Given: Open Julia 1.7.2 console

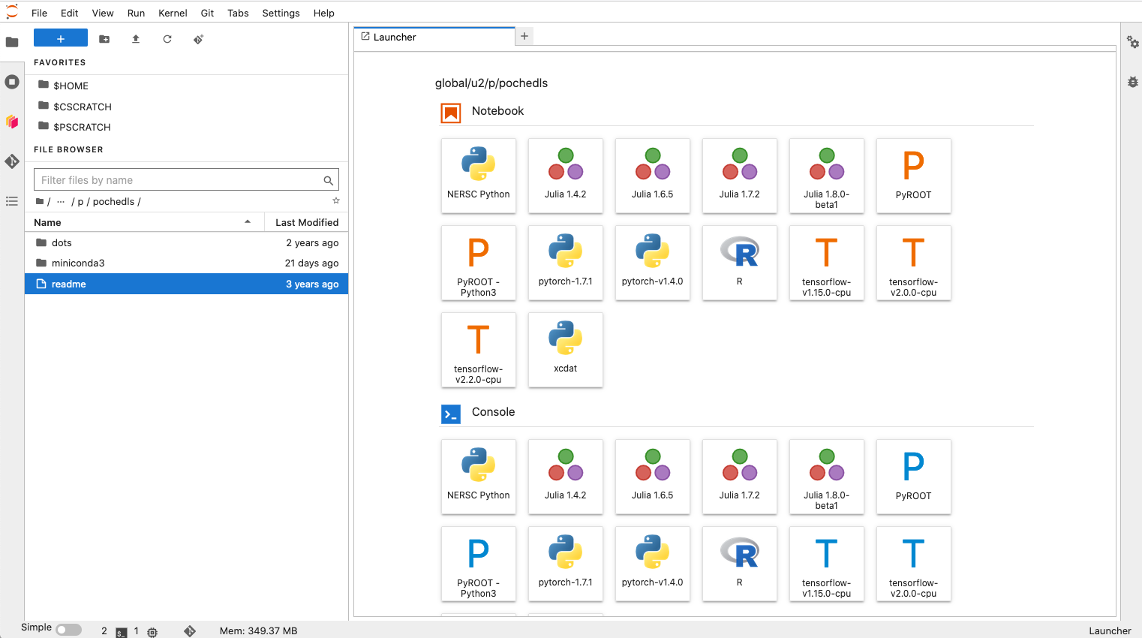Looking at the screenshot, I should (x=739, y=476).
